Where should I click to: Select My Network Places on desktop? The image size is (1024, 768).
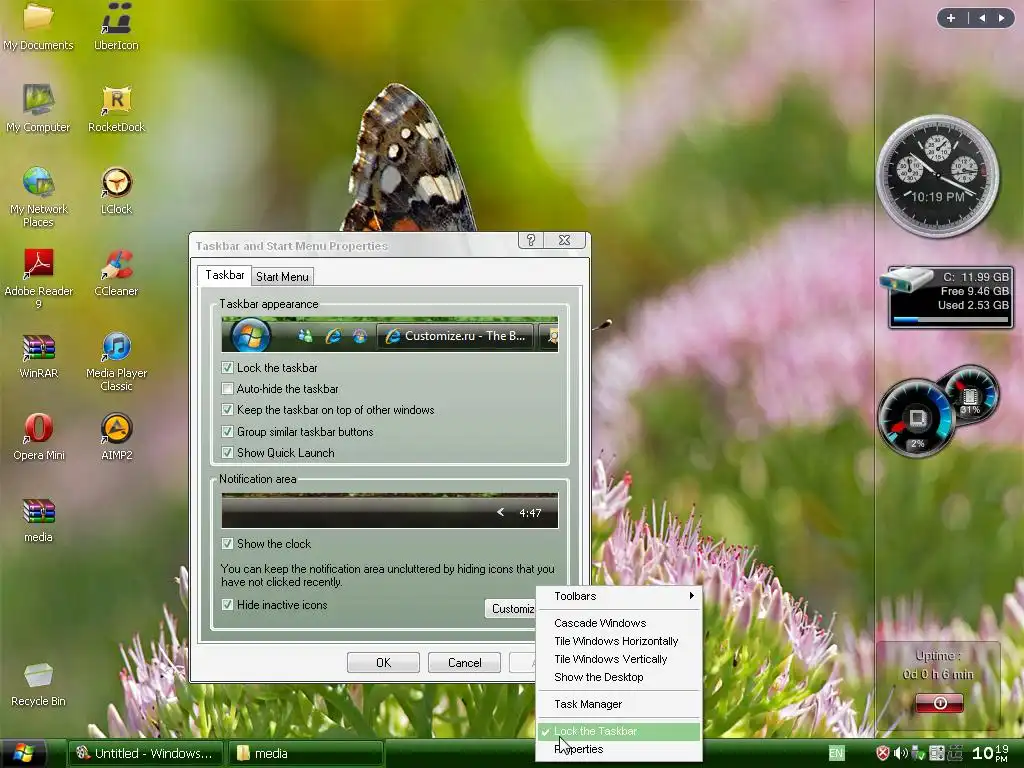[38, 197]
